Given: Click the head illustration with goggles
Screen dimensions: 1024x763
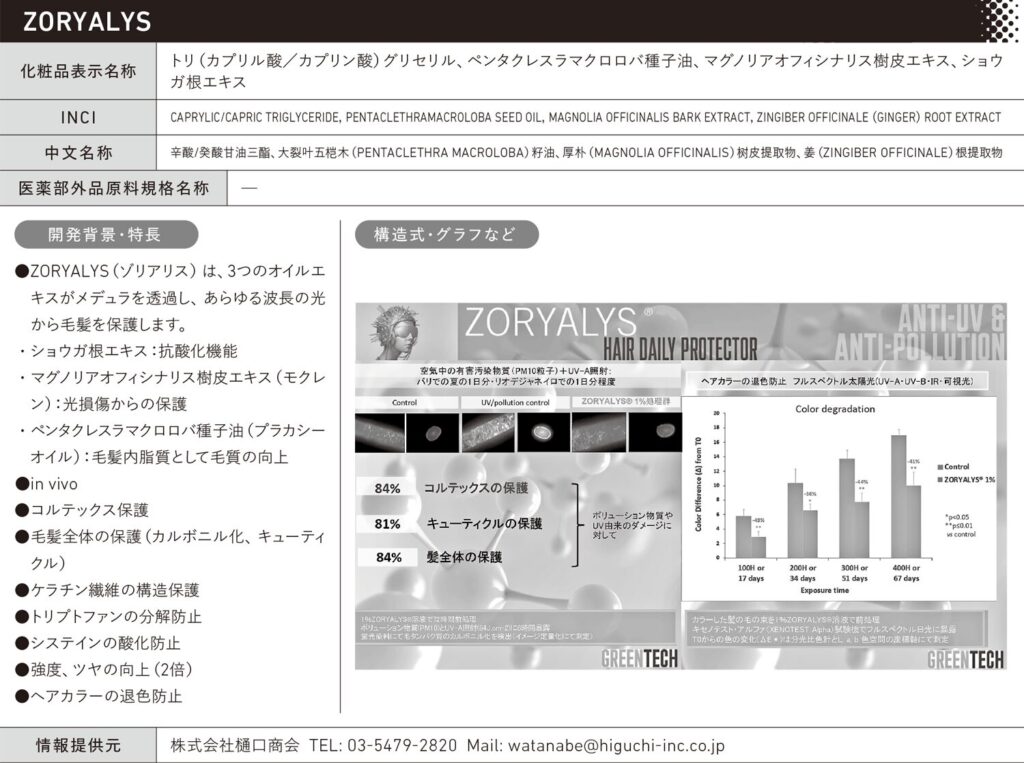Looking at the screenshot, I should click(x=396, y=332).
